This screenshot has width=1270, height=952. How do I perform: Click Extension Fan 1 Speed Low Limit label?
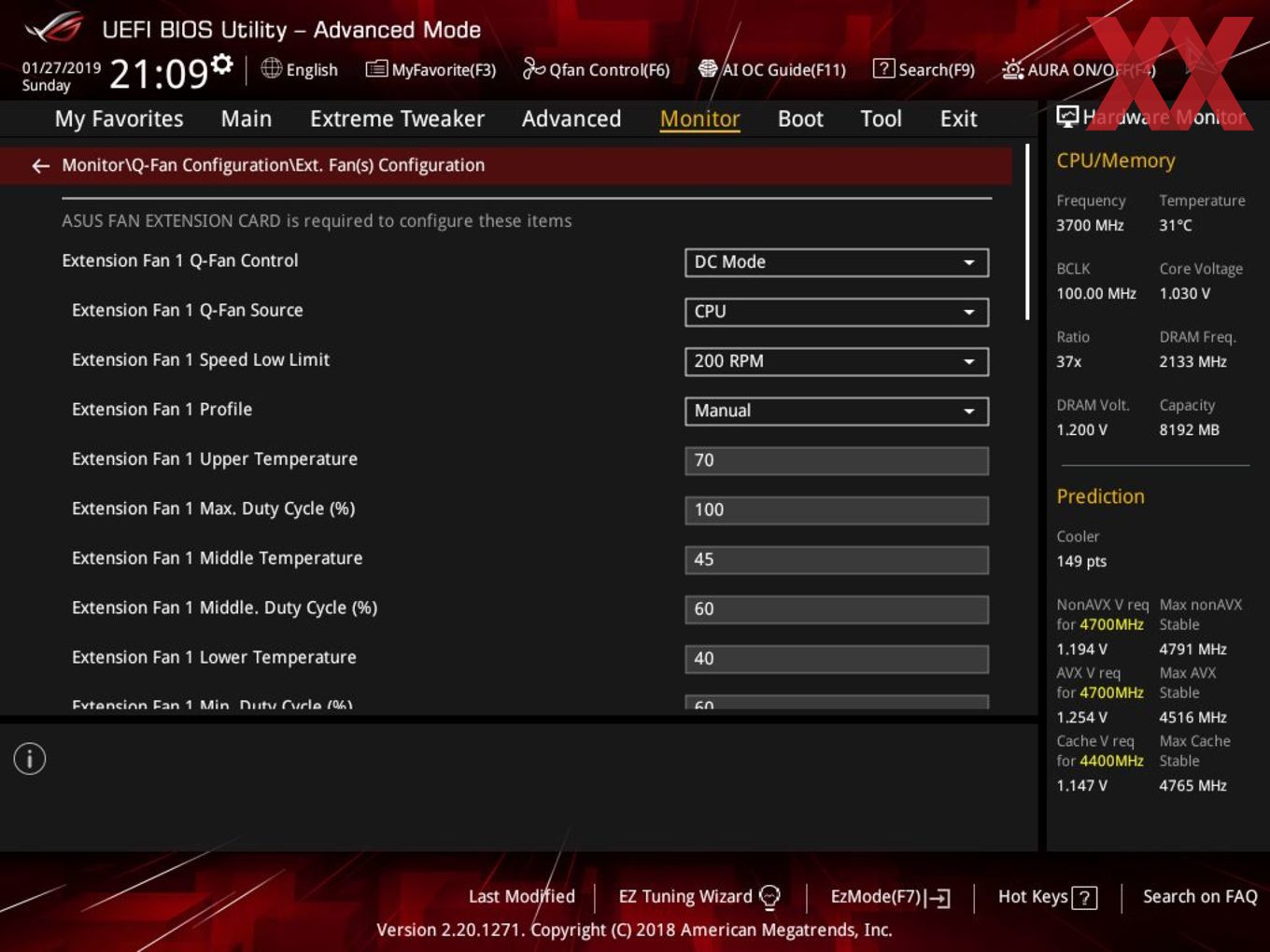[x=201, y=359]
